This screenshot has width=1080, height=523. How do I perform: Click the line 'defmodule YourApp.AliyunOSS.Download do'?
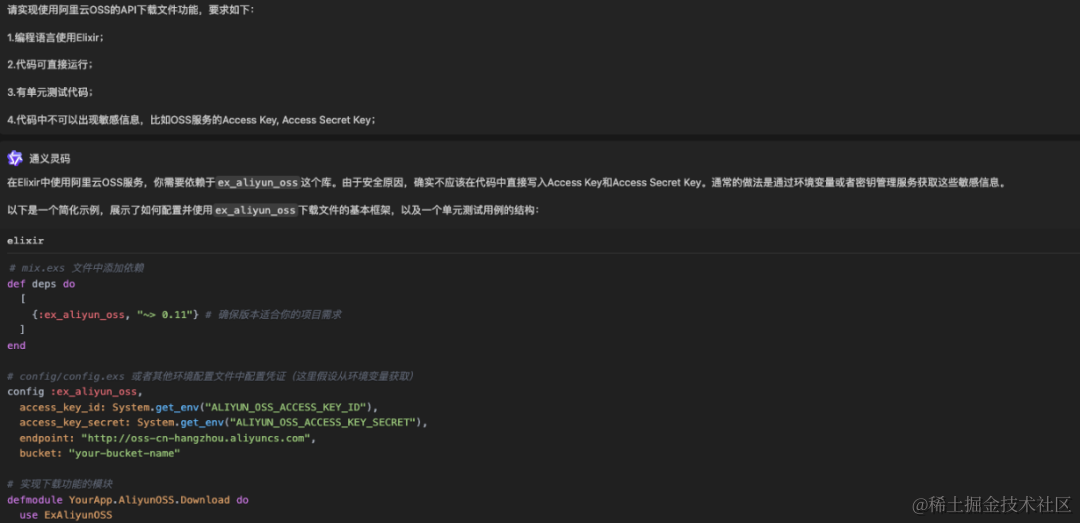(x=127, y=500)
